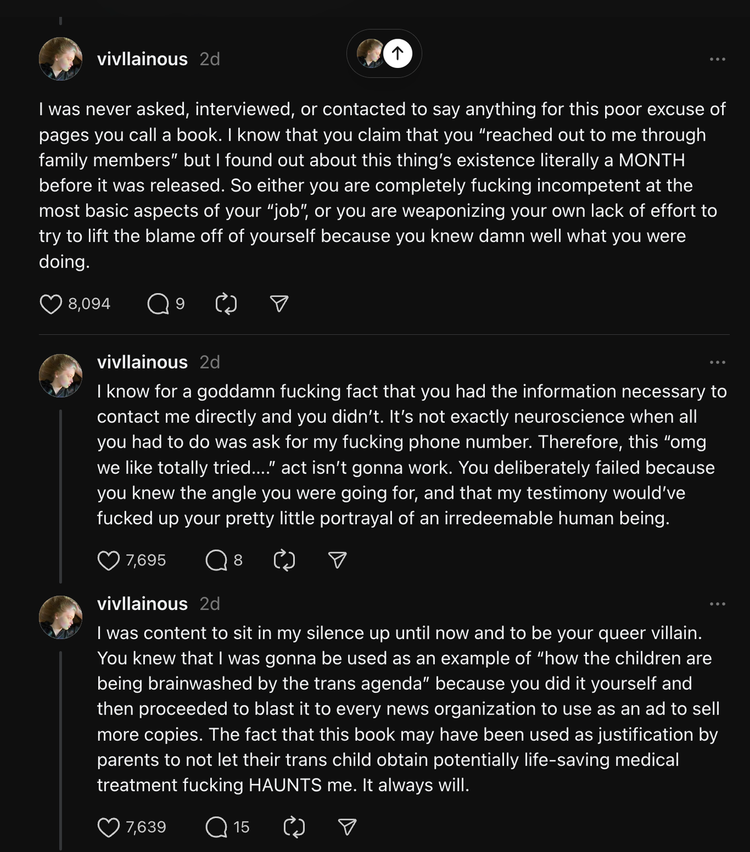Repost the third post about queer villain
The height and width of the screenshot is (852, 750).
pos(294,827)
